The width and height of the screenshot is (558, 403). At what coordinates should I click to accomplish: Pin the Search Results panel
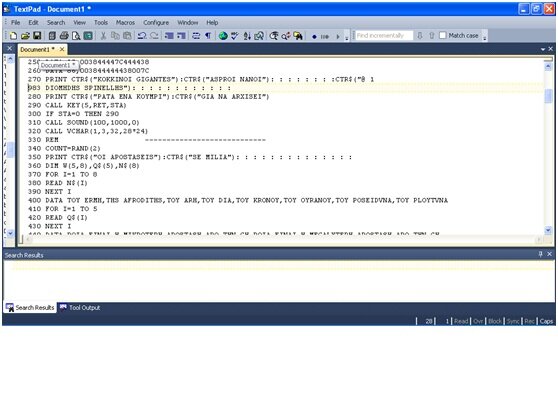tap(541, 254)
